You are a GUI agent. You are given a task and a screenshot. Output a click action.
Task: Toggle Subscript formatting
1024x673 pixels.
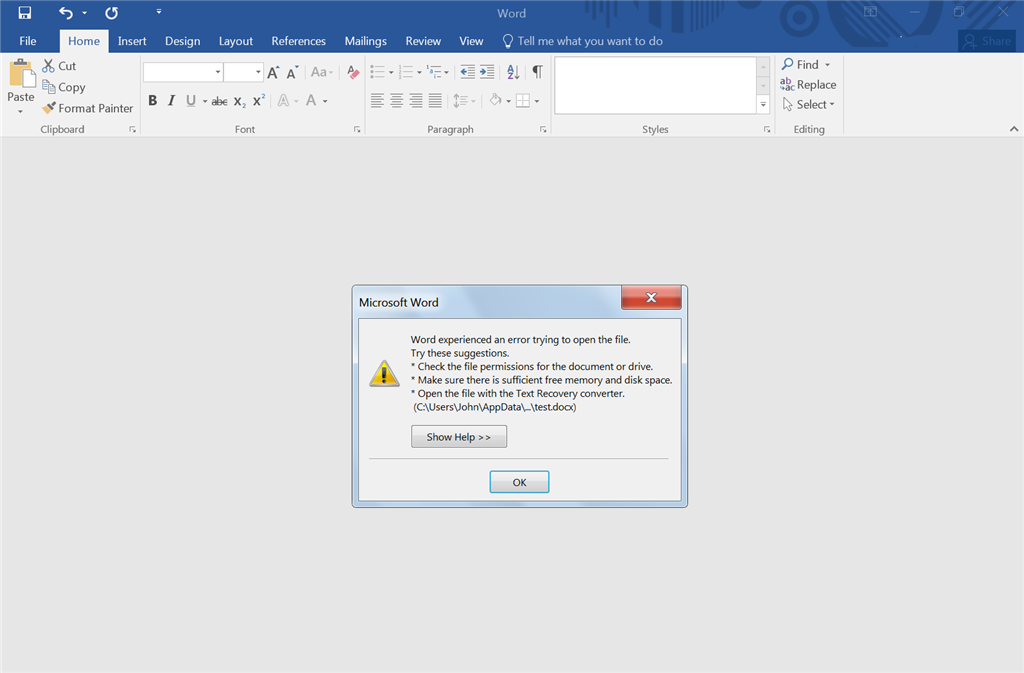[x=240, y=101]
